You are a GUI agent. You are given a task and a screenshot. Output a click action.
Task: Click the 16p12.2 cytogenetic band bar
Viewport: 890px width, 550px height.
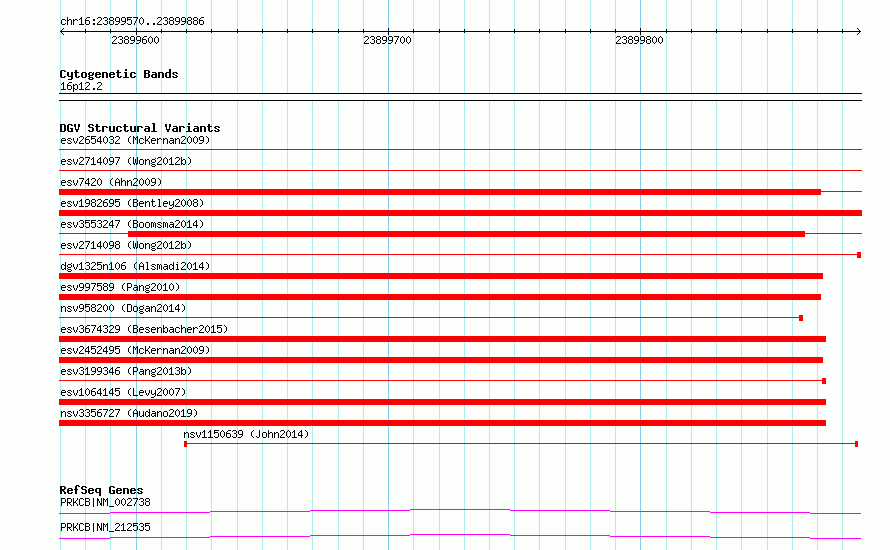460,97
